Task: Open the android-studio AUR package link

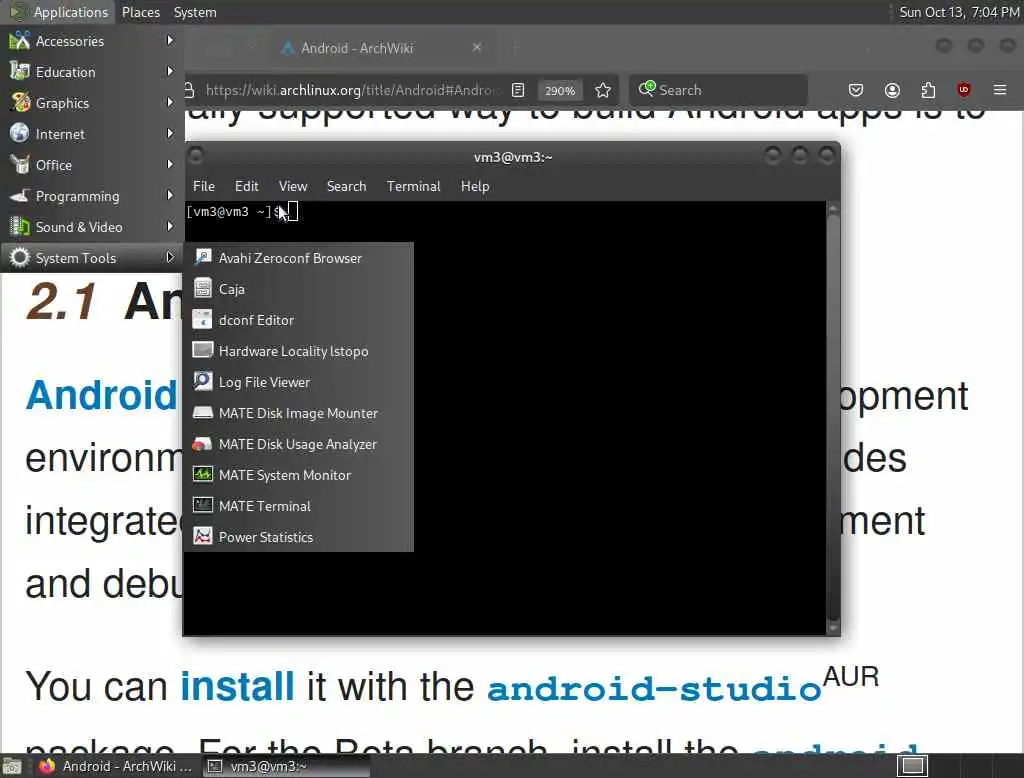Action: (654, 689)
